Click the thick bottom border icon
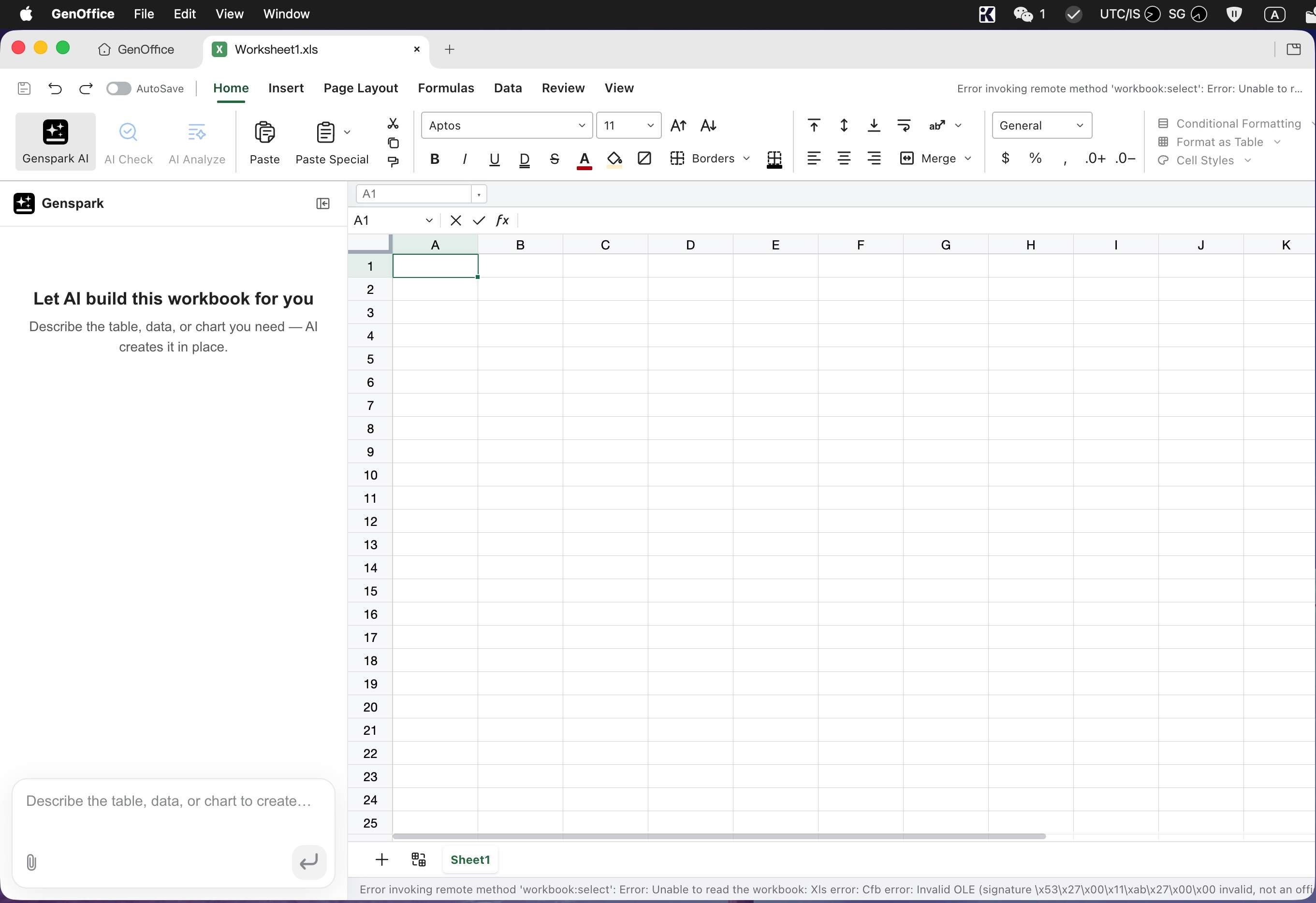 point(774,159)
